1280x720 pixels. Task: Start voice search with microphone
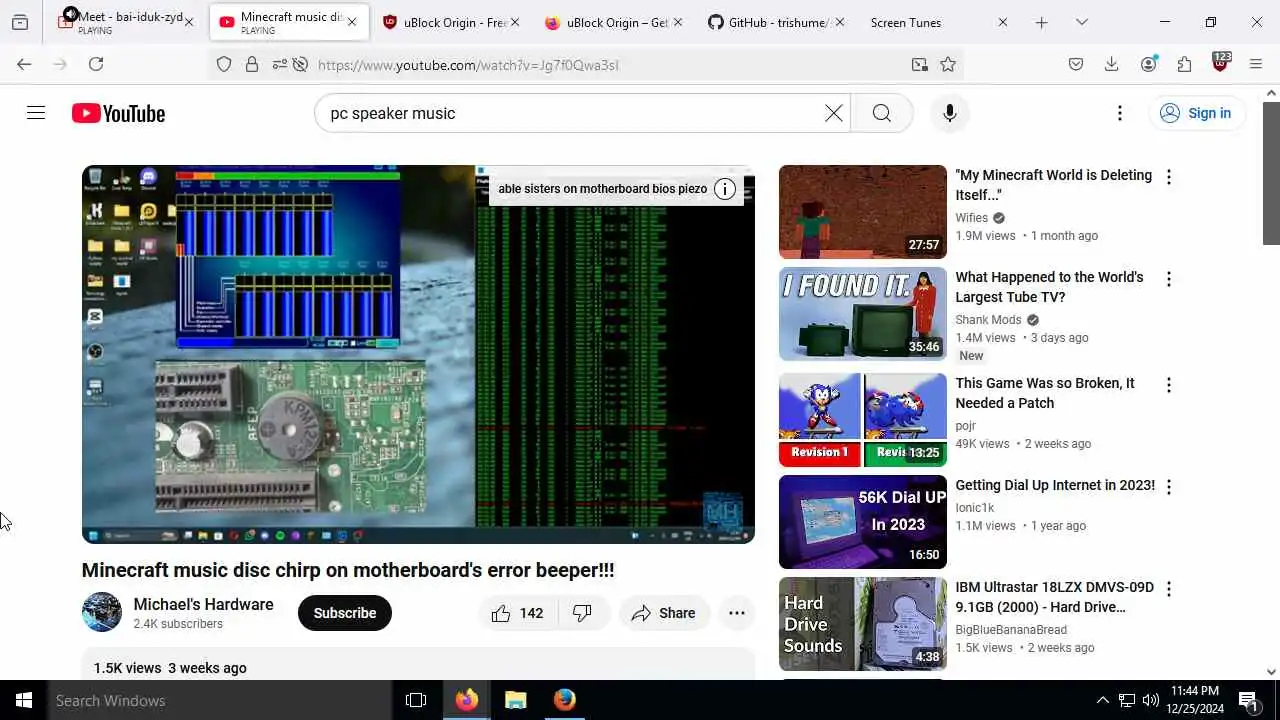coord(949,113)
